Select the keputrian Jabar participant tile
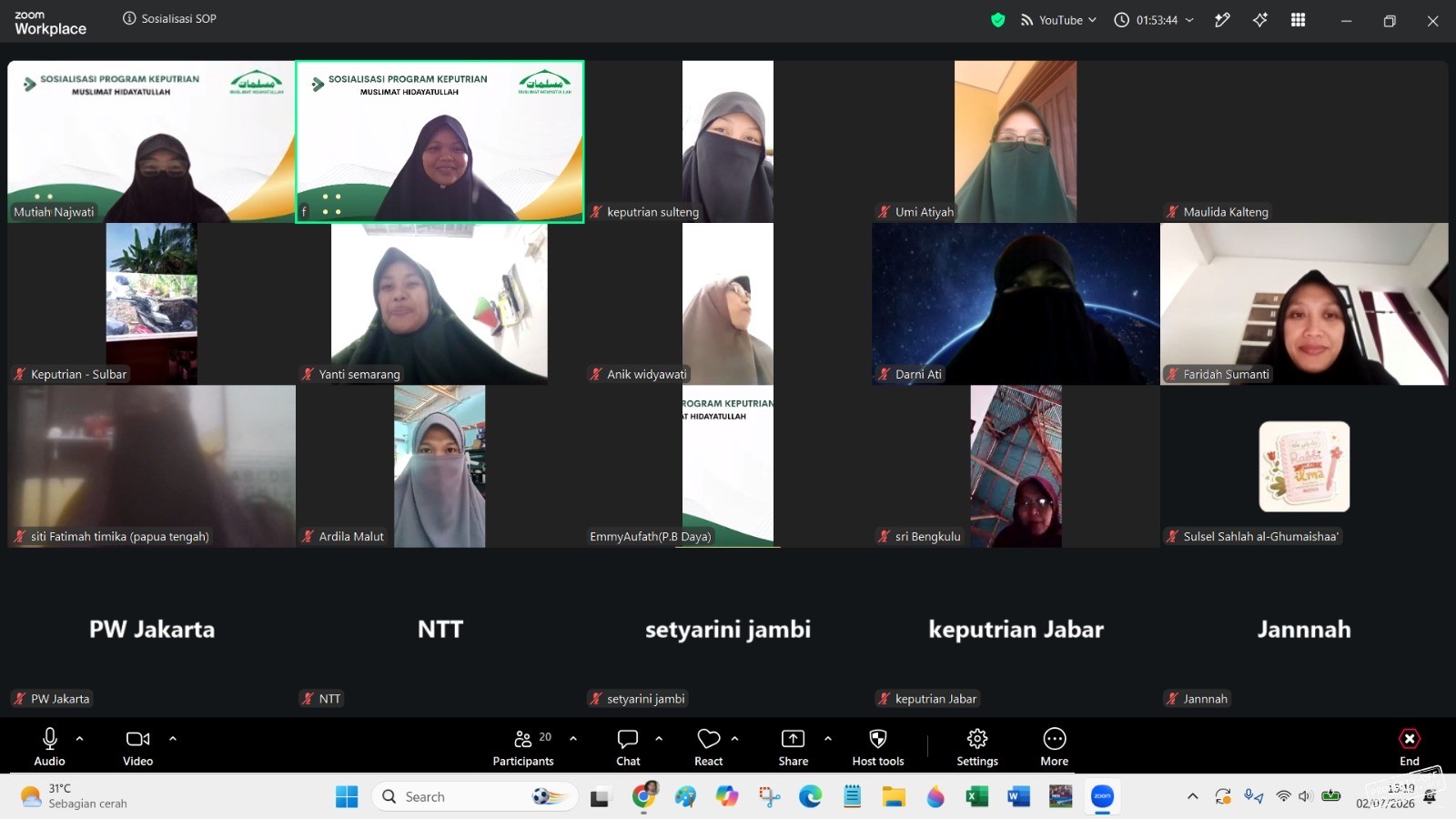Screen dimensions: 1456x819 pos(1016,629)
